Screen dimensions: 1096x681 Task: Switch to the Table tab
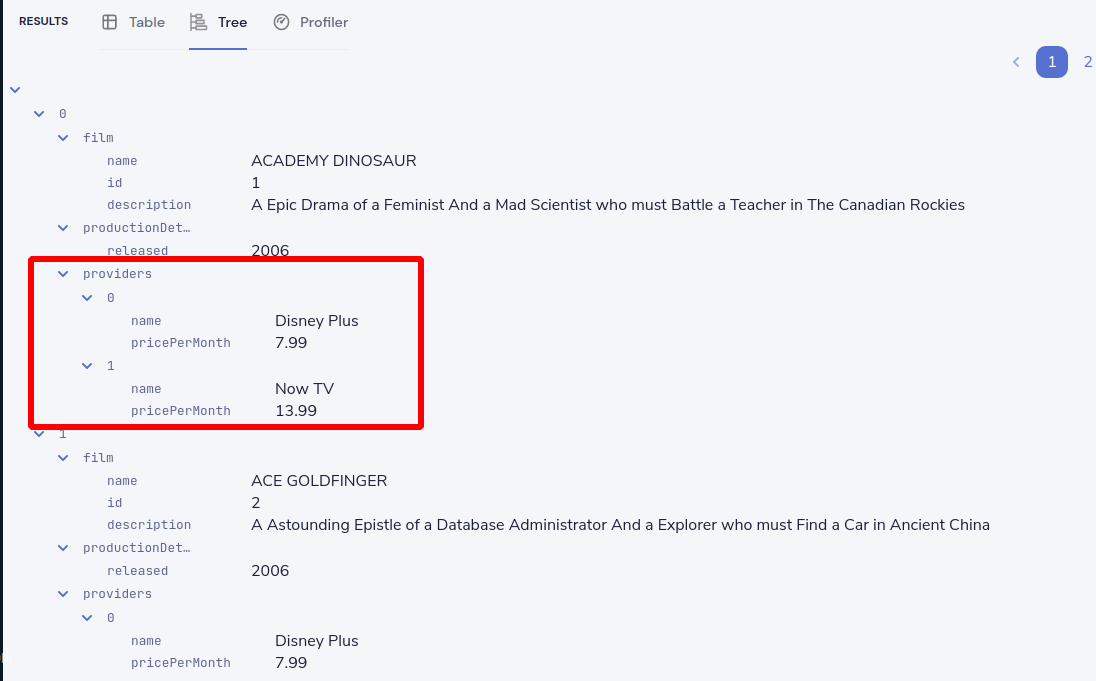pos(134,22)
